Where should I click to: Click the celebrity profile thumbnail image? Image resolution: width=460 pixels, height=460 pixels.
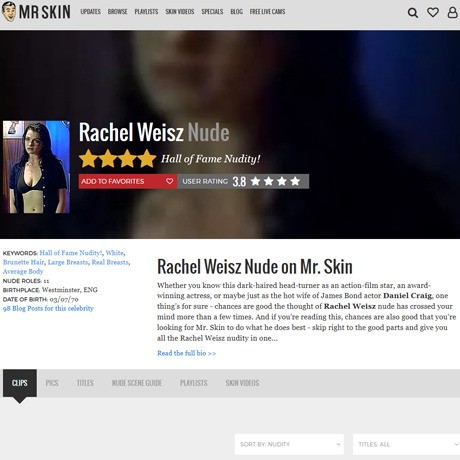36,167
